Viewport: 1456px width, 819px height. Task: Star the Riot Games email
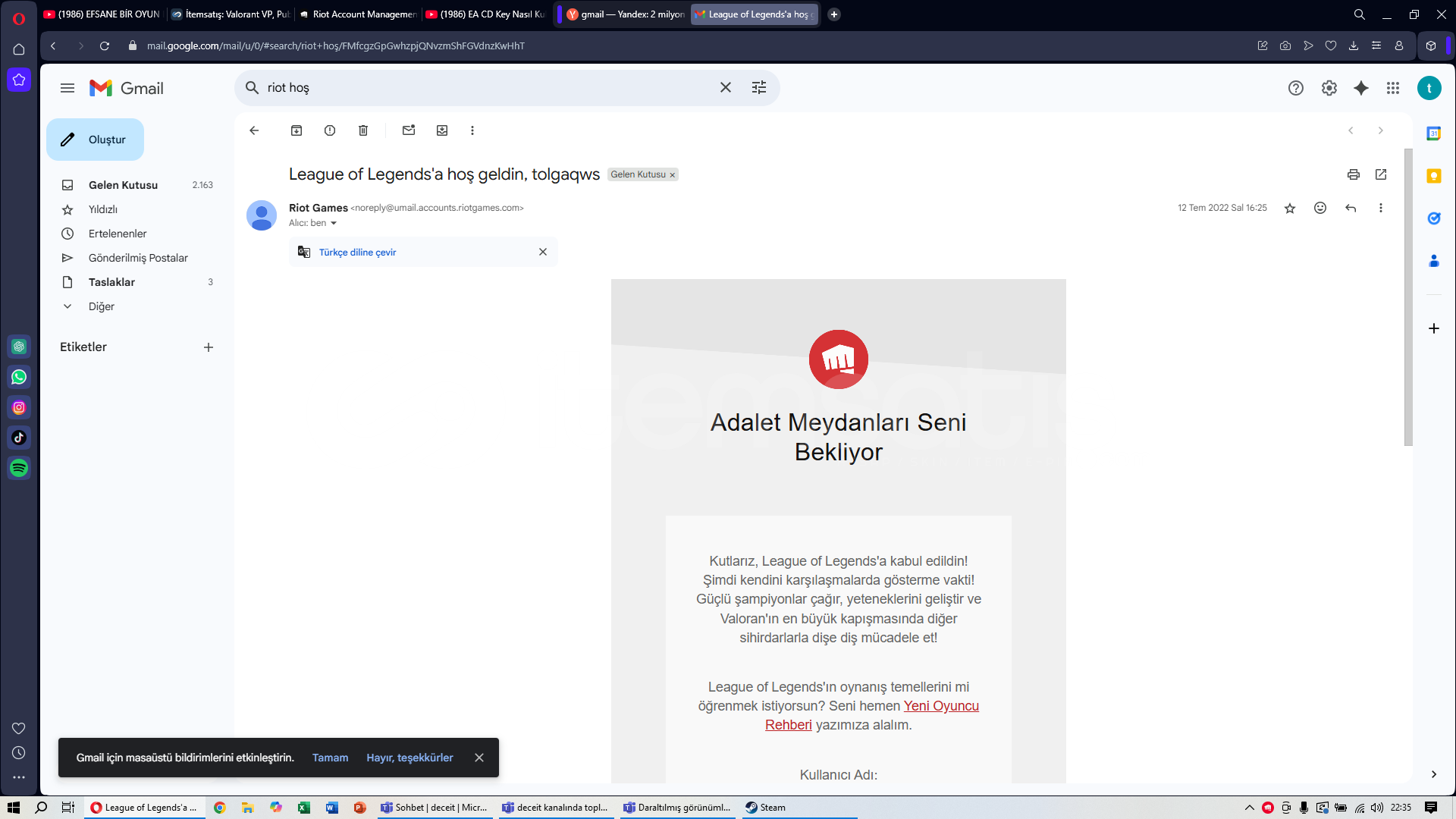pos(1290,208)
